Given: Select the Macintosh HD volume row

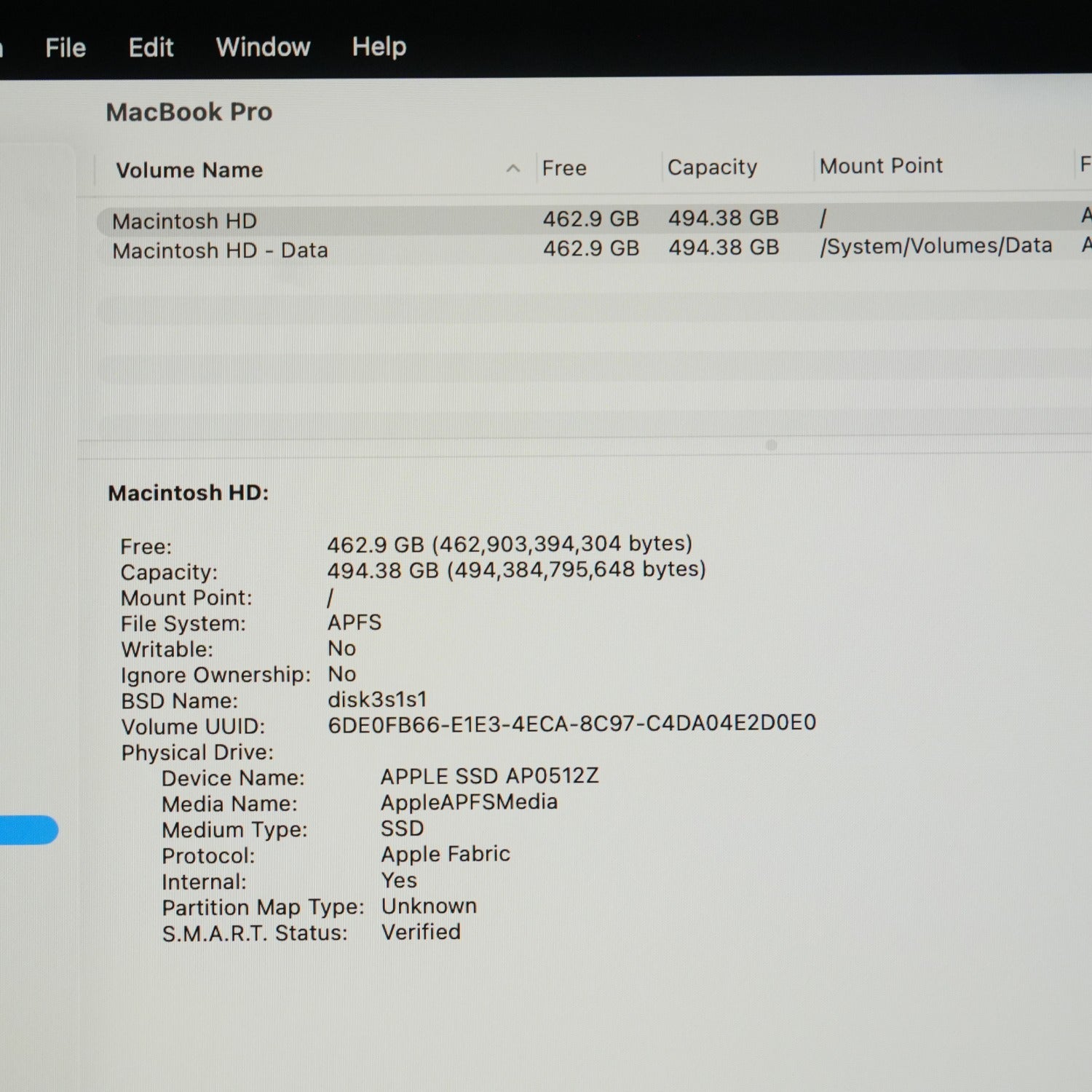Looking at the screenshot, I should click(594, 219).
